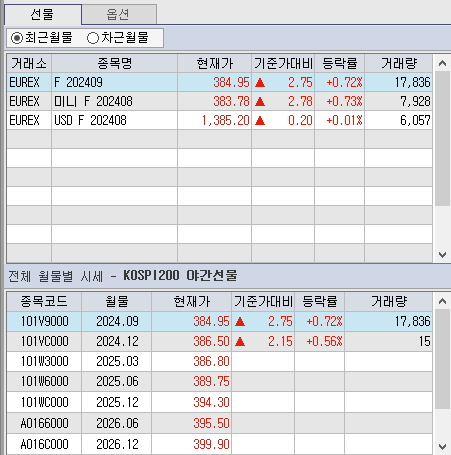
Task: Click upper table scrollbar up arrow
Action: (x=442, y=63)
